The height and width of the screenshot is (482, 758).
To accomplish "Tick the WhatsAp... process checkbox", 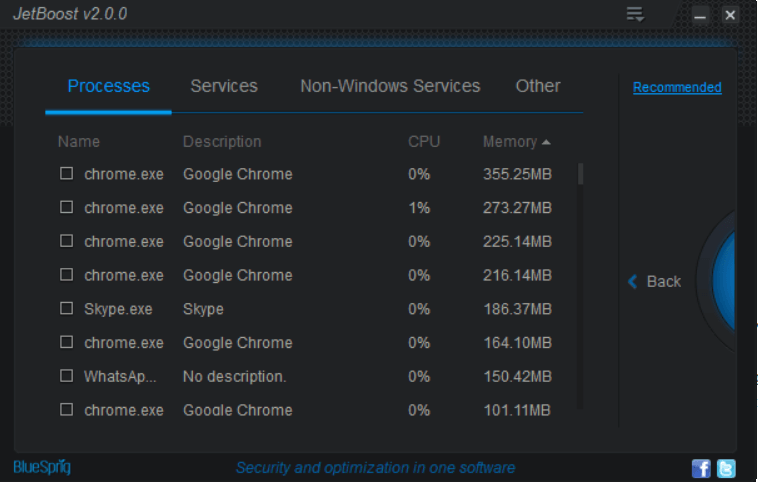I will pos(66,376).
